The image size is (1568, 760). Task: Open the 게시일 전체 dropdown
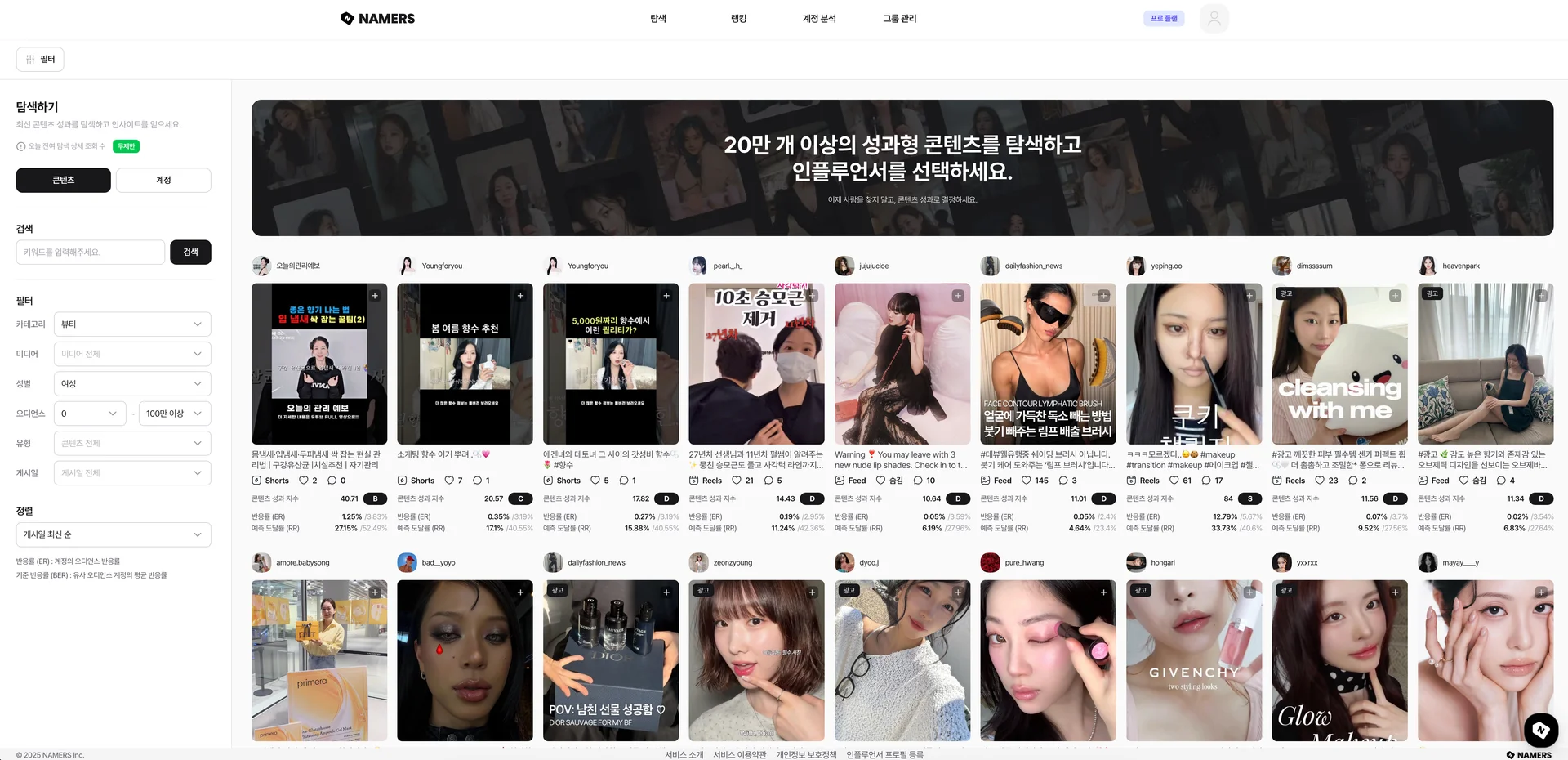132,473
